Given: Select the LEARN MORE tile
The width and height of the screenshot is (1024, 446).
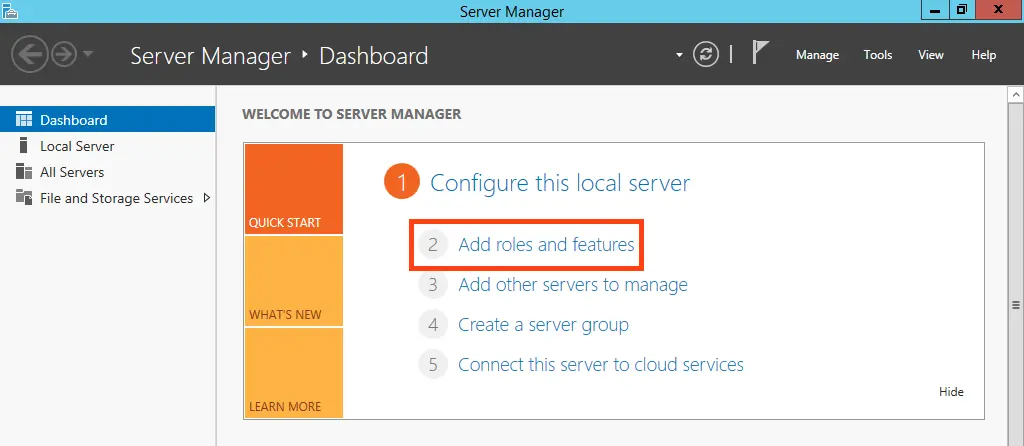Looking at the screenshot, I should pyautogui.click(x=293, y=373).
